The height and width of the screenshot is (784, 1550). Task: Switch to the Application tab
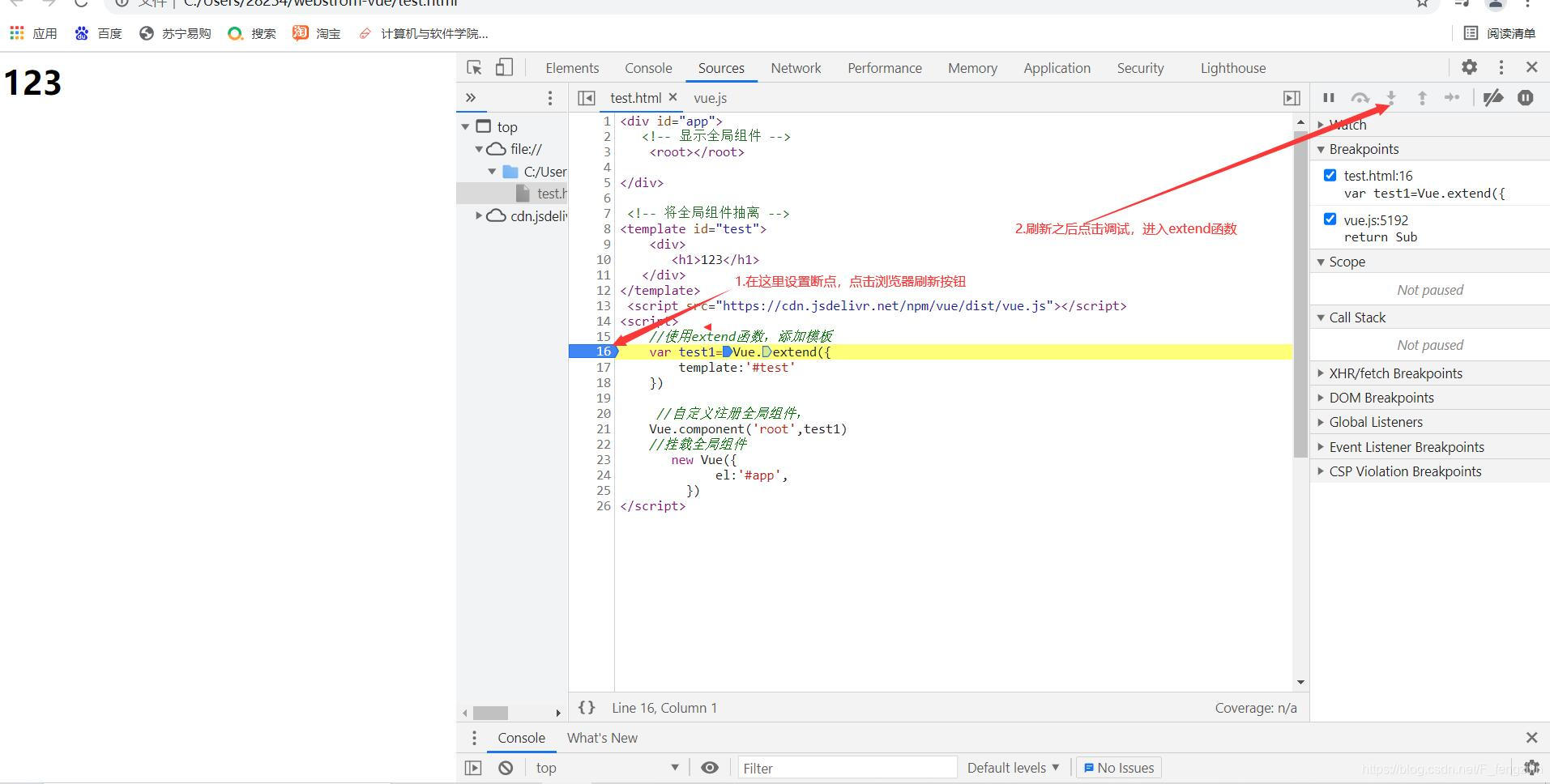click(x=1057, y=68)
